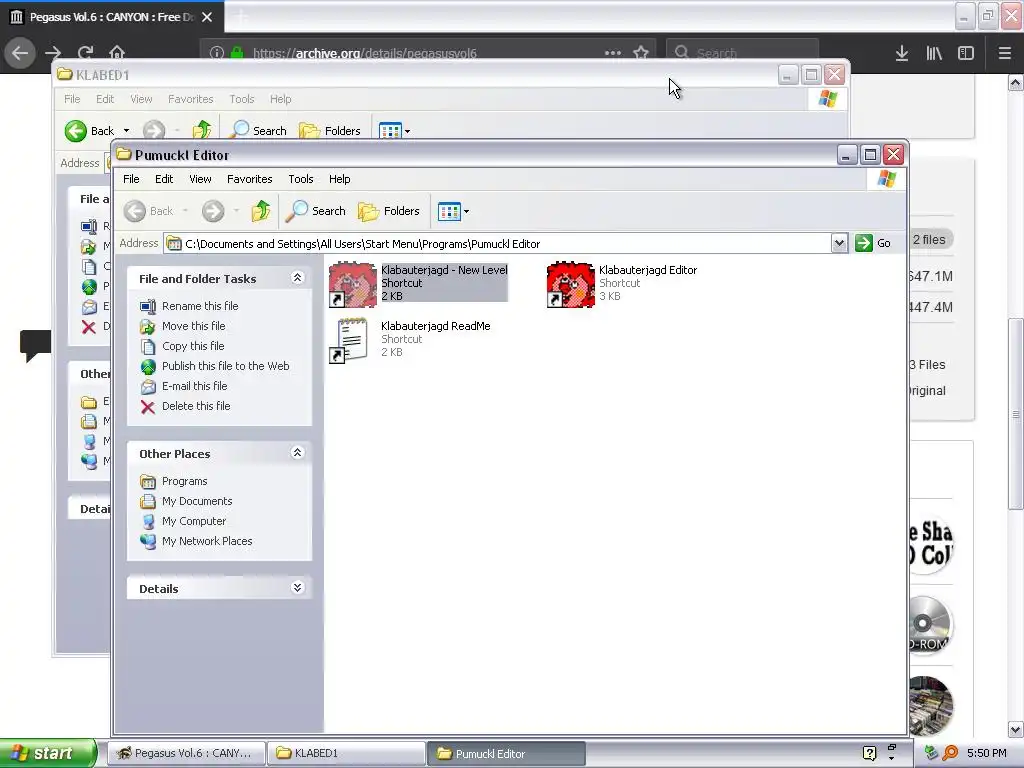Click the Forward arrow in Pumuckl Editor
The width and height of the screenshot is (1024, 768).
click(x=213, y=211)
